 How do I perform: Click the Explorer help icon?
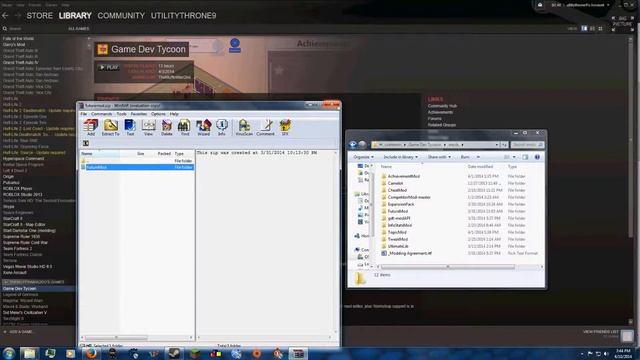click(537, 157)
